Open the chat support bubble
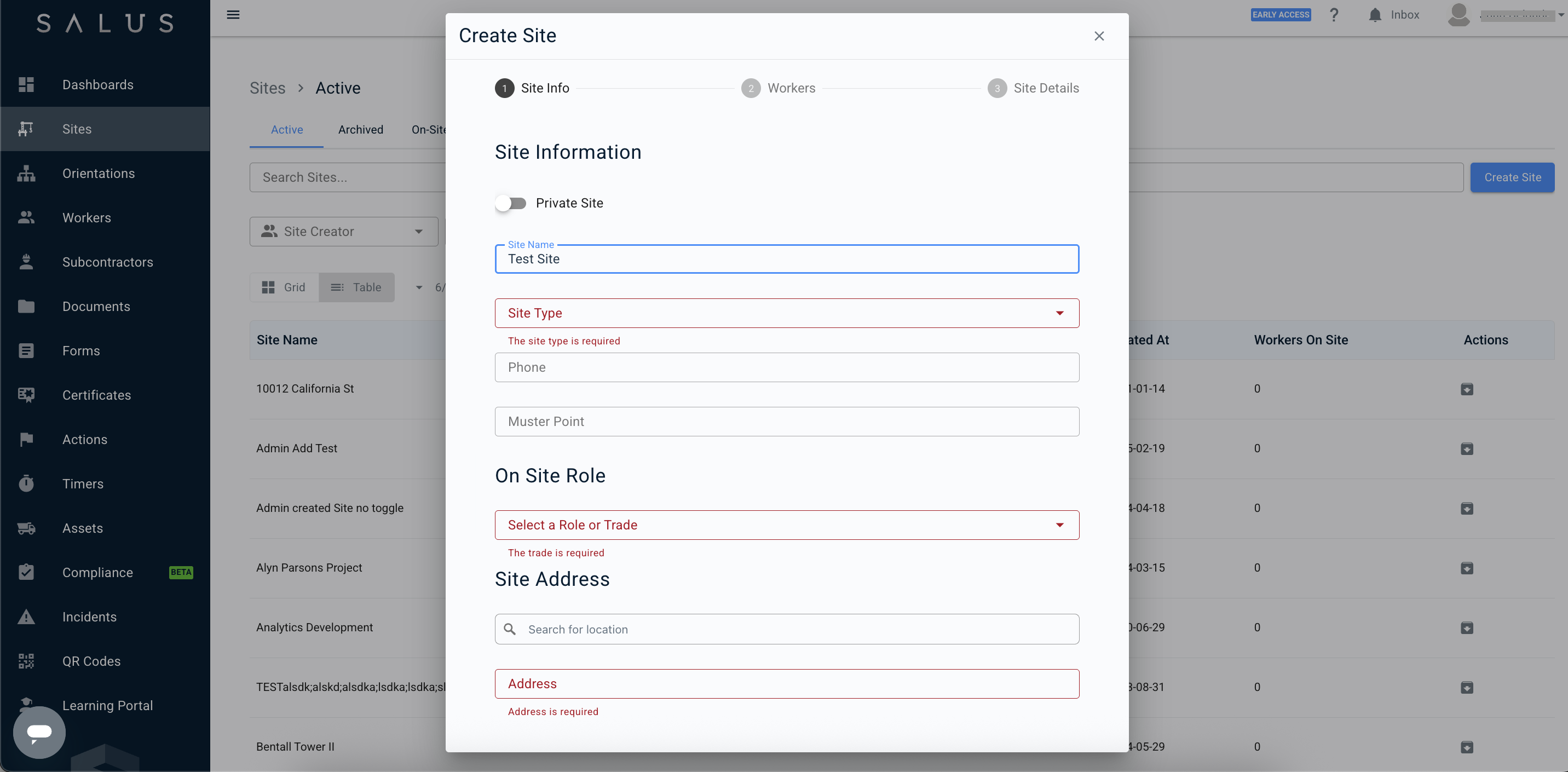 coord(39,732)
